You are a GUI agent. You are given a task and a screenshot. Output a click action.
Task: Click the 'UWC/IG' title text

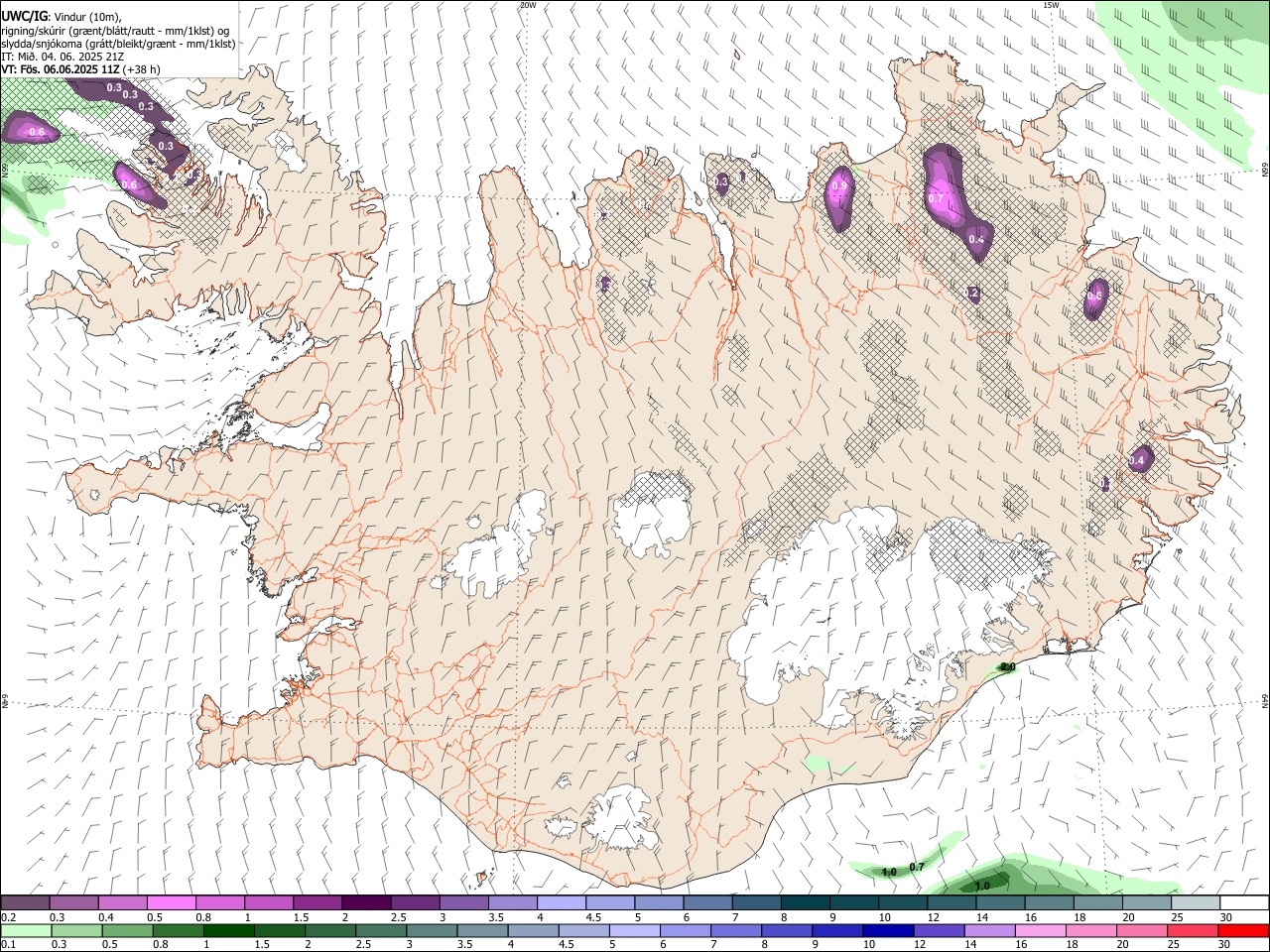click(x=24, y=15)
